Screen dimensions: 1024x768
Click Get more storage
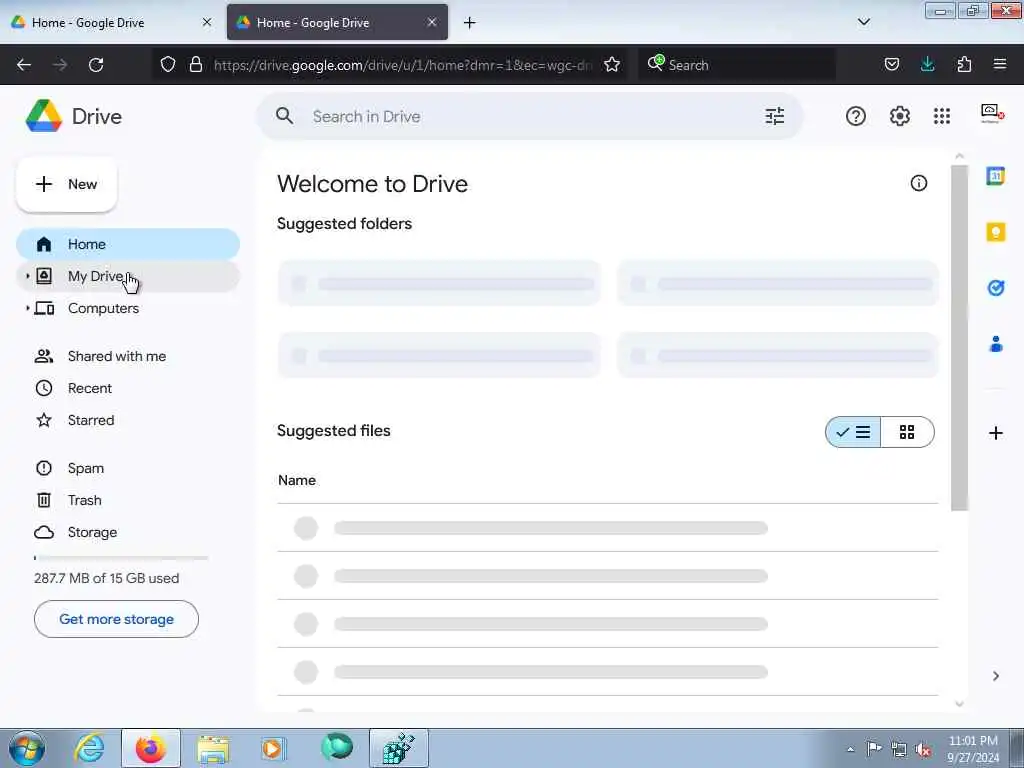point(116,619)
